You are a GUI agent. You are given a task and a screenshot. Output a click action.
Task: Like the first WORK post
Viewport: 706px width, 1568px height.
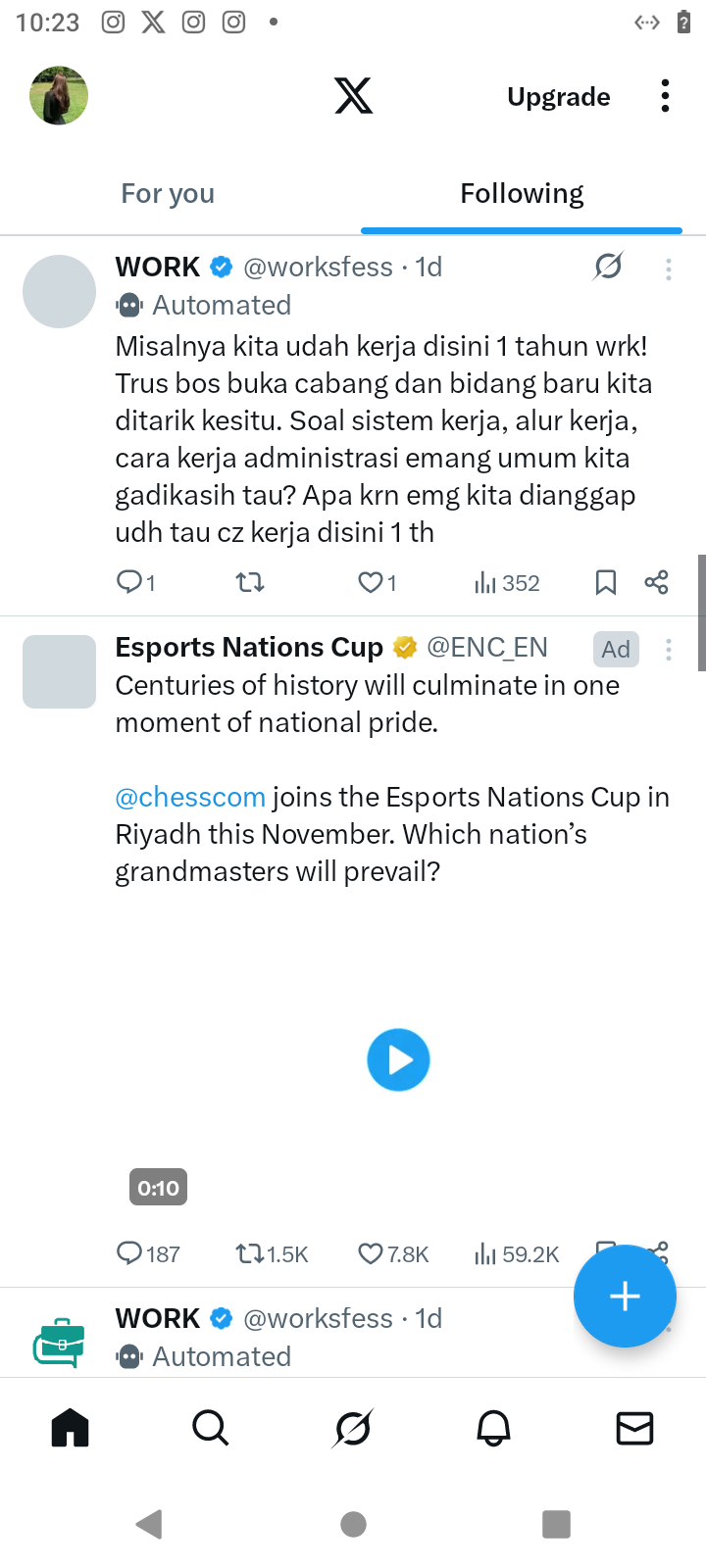pyautogui.click(x=370, y=583)
